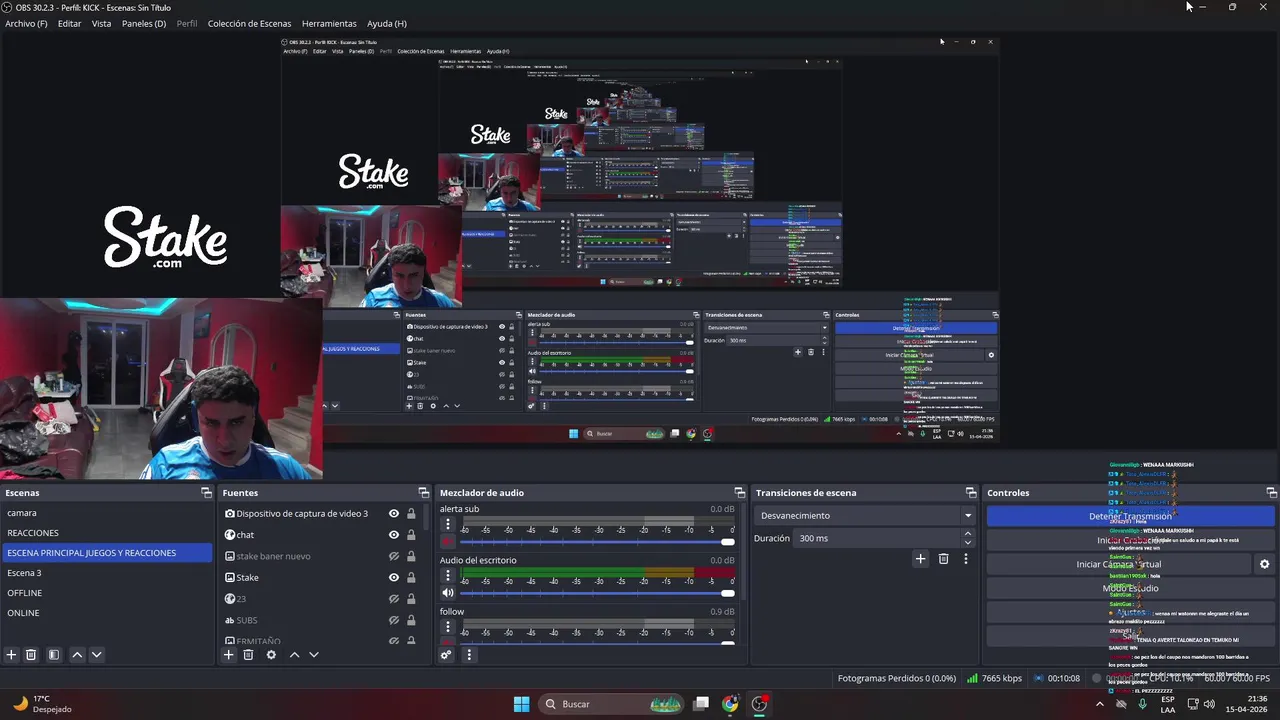This screenshot has width=1280, height=720.
Task: Open the Herramientas menu
Action: 329,23
